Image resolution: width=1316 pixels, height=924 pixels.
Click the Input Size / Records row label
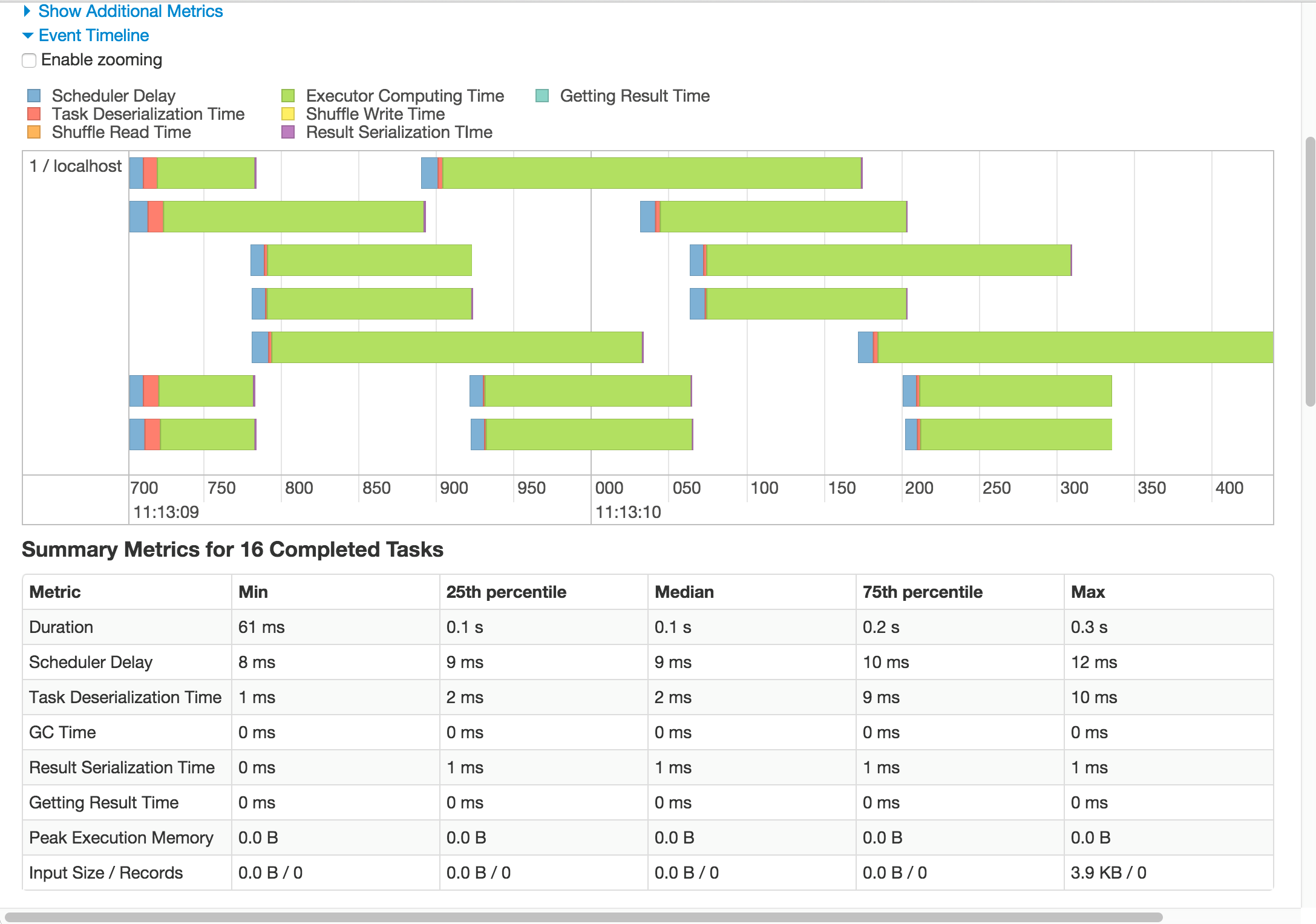coord(106,873)
